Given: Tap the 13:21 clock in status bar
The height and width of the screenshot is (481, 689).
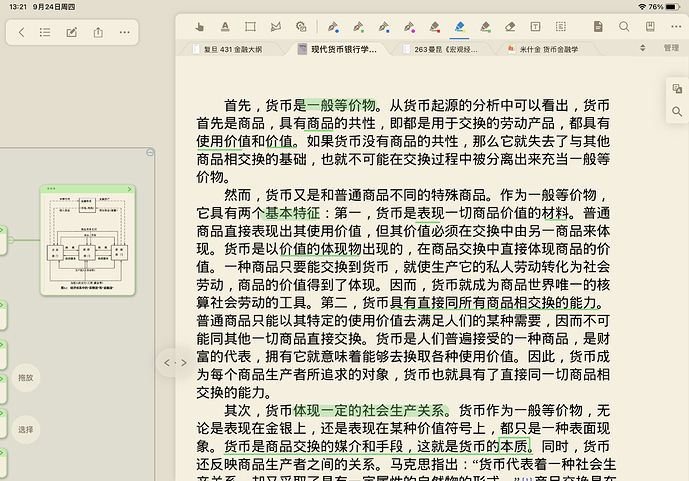Looking at the screenshot, I should pos(18,7).
